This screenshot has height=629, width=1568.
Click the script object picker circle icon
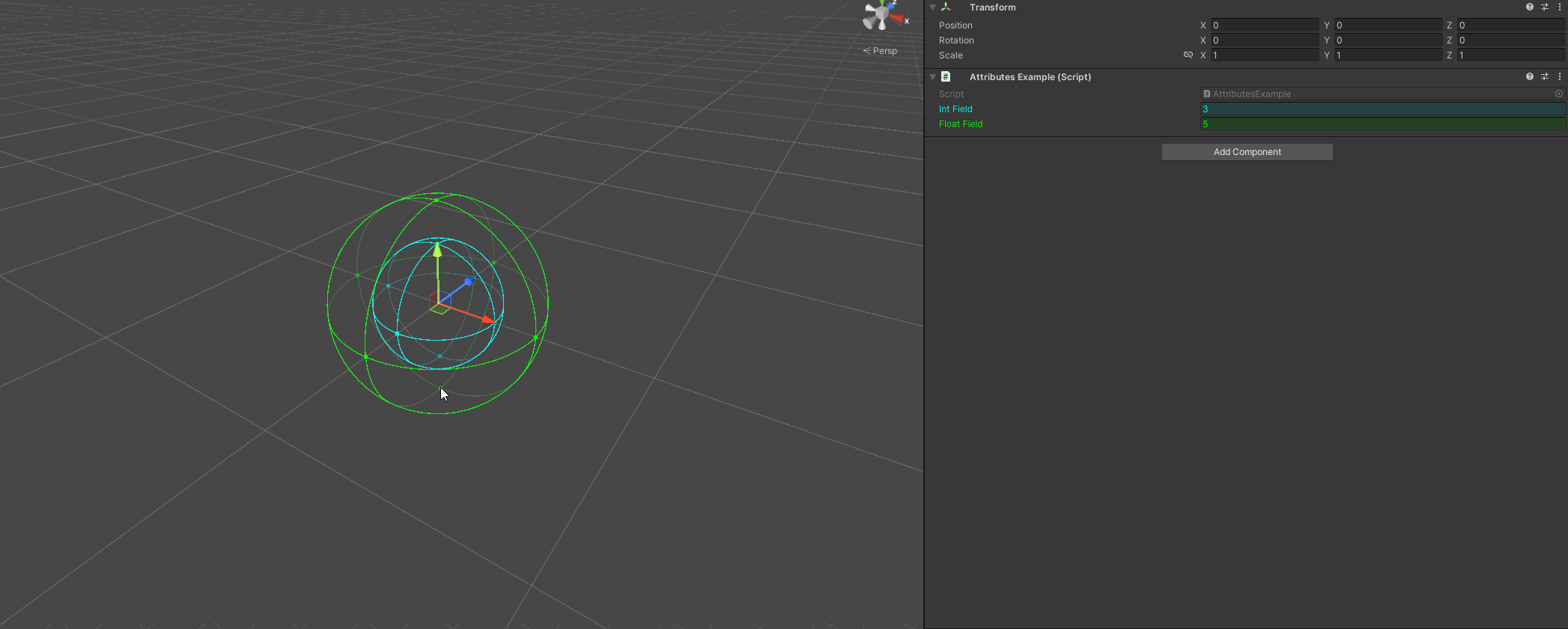[x=1559, y=94]
